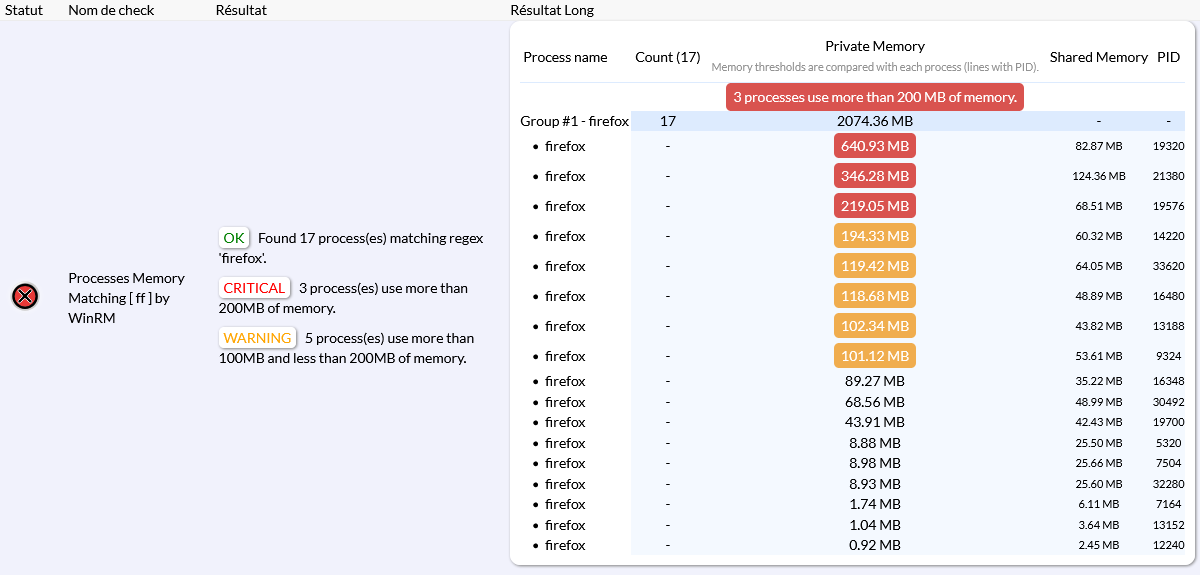Screen dimensions: 1200x576
Task: Click the orange WARNING status badge
Action: coord(257,338)
